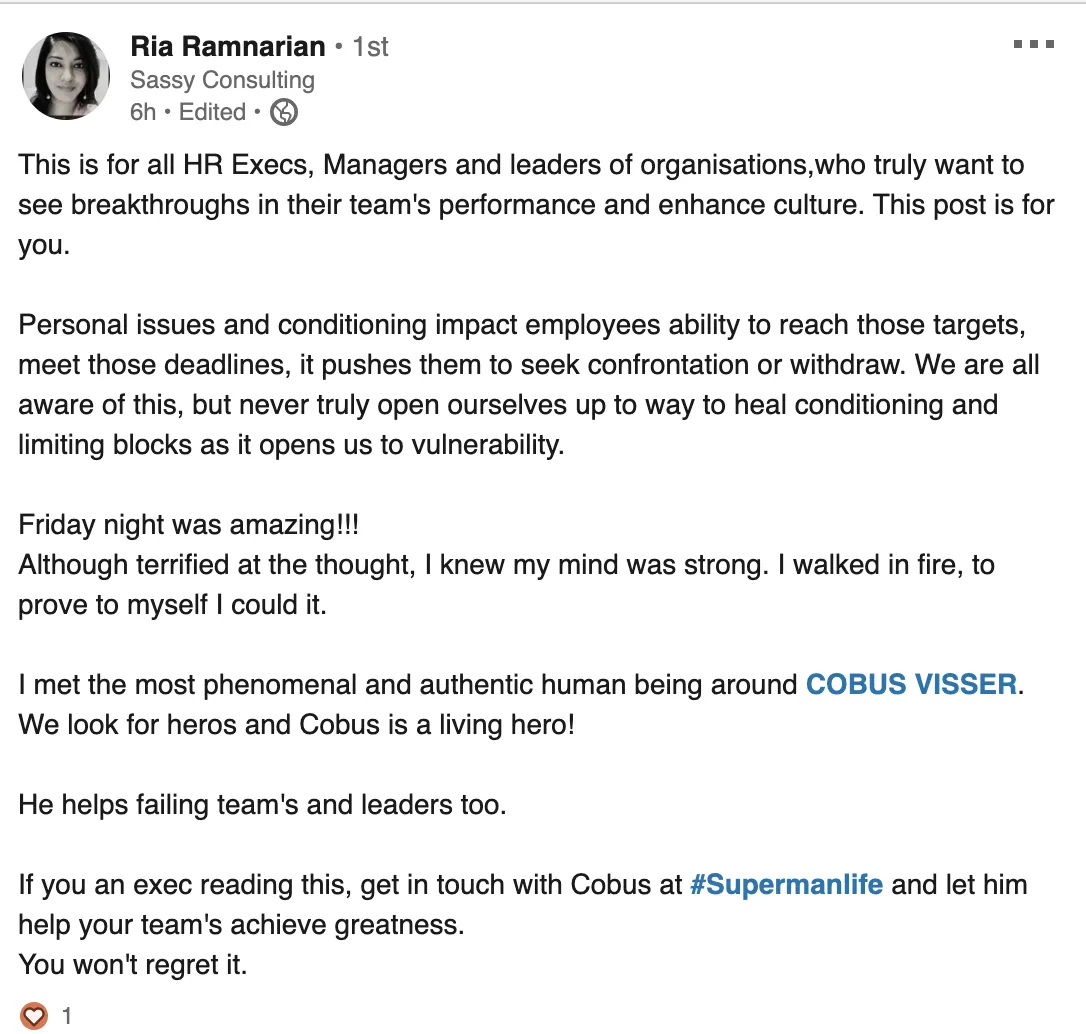This screenshot has width=1086, height=1034.
Task: Click 'We look for heros' sentence
Action: coord(296,725)
